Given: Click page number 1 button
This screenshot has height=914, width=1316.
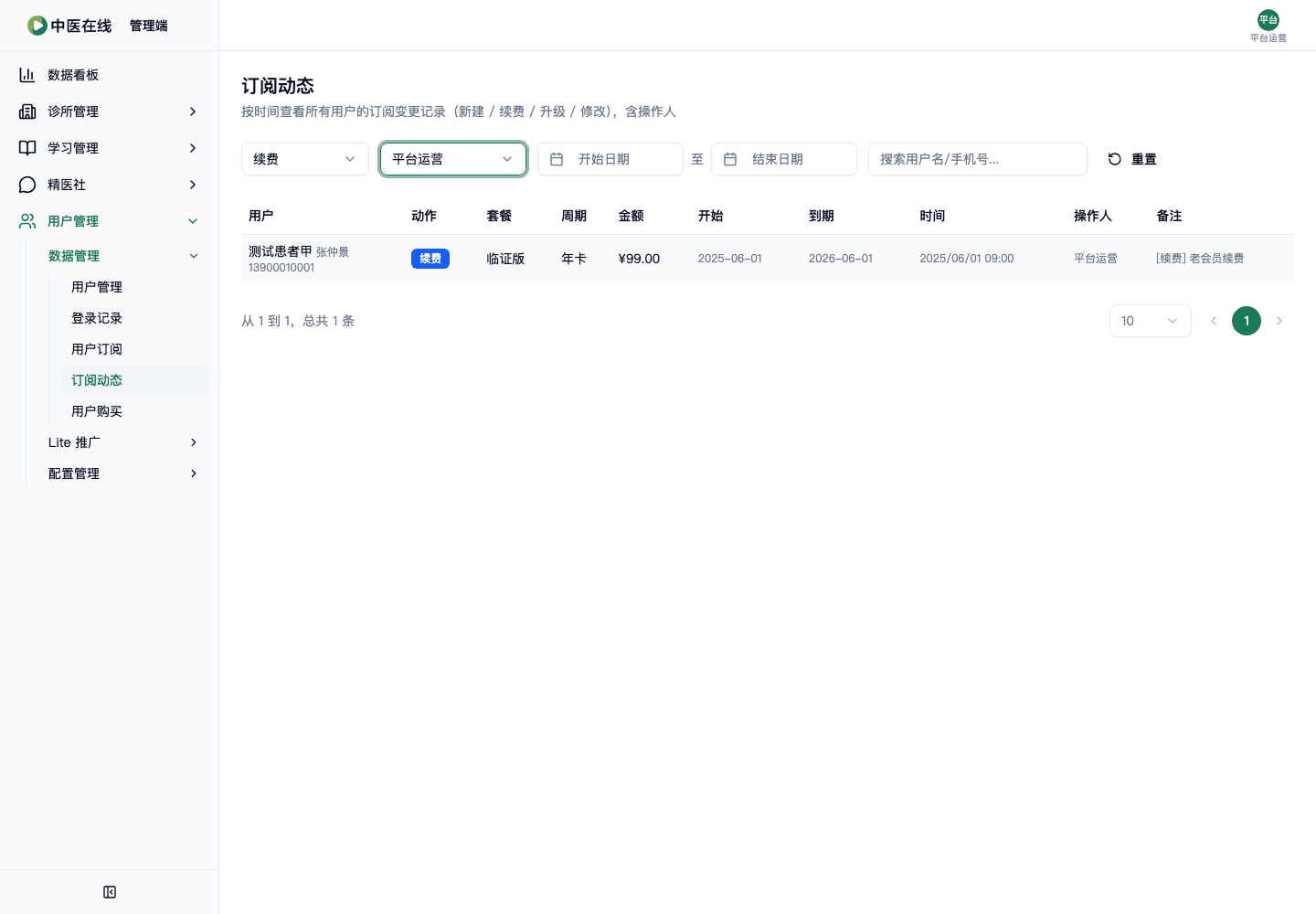Looking at the screenshot, I should 1247,321.
